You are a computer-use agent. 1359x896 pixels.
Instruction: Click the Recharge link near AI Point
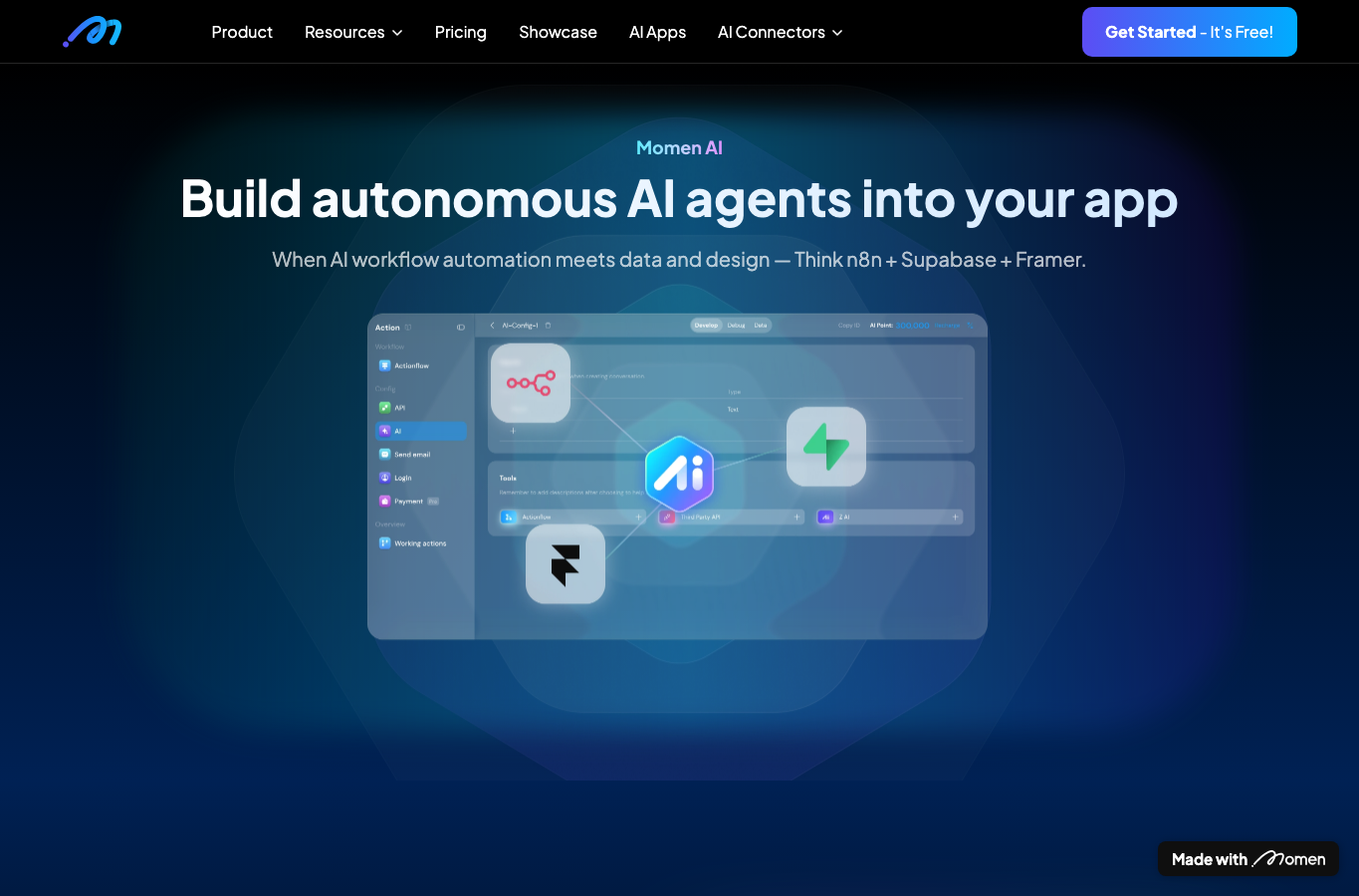[x=947, y=326]
